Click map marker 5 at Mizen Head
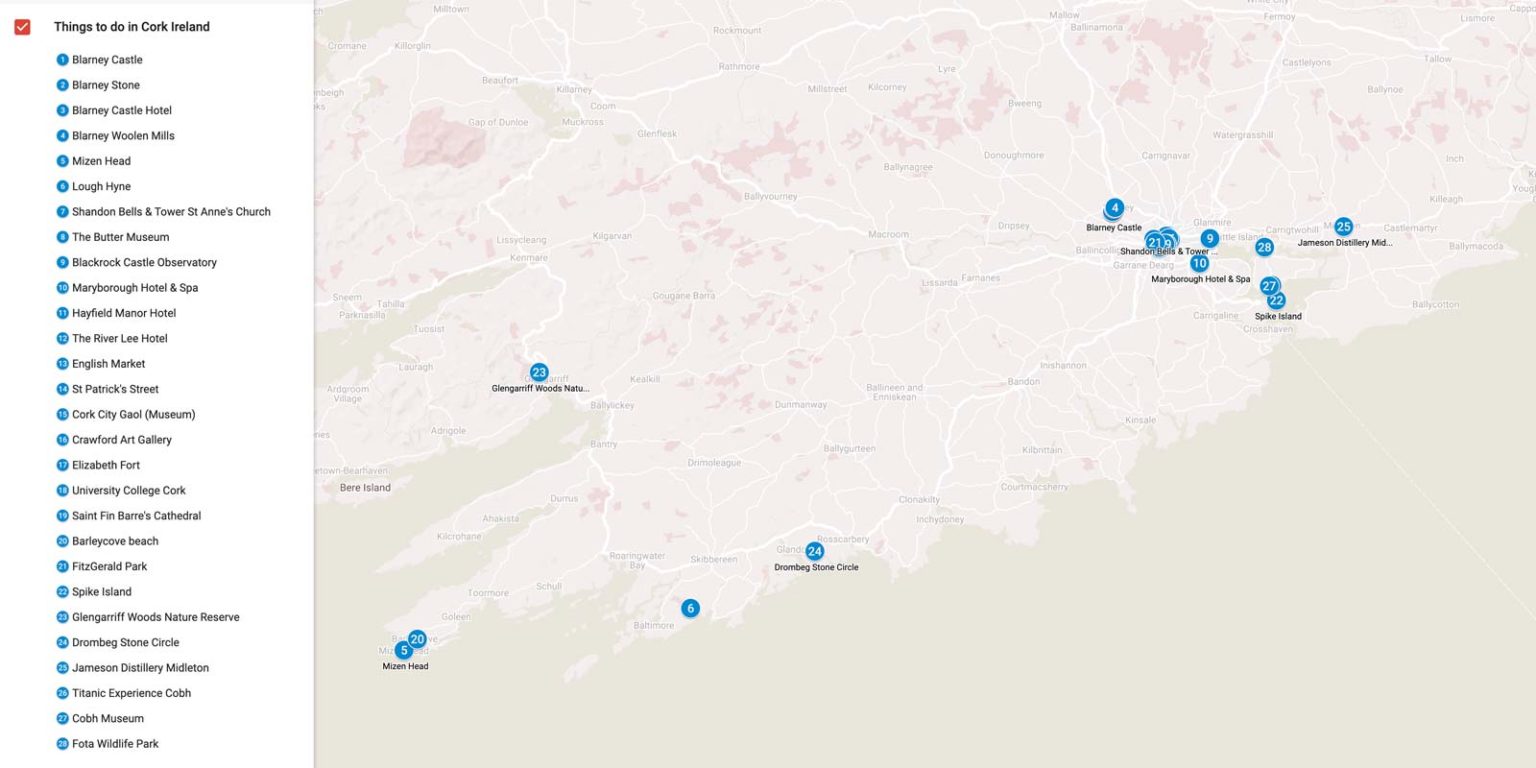Viewport: 1536px width, 768px height. pos(404,650)
